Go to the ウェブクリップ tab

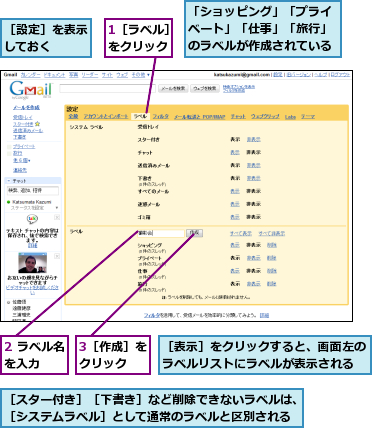265,116
